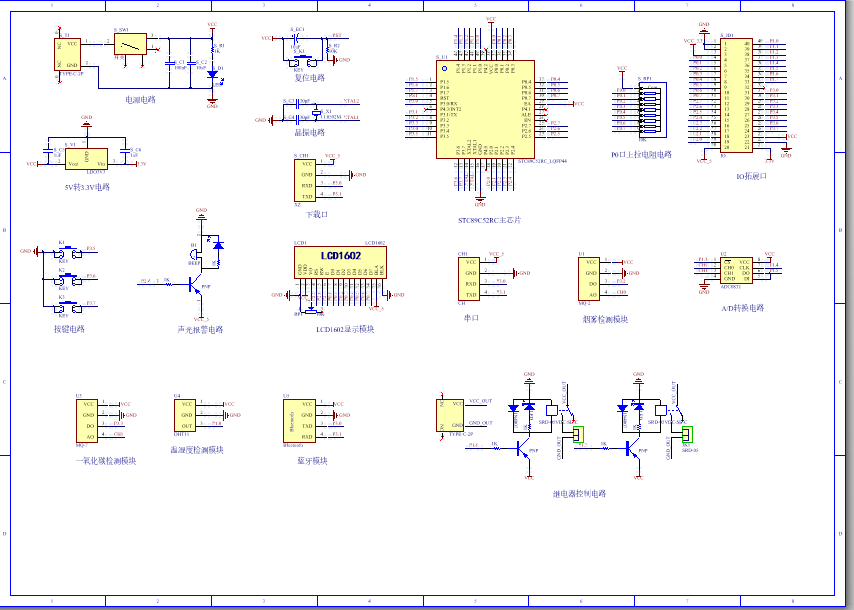The height and width of the screenshot is (610, 854).
Task: Select the U1 MQ-2 smoke sensor component
Action: click(589, 279)
